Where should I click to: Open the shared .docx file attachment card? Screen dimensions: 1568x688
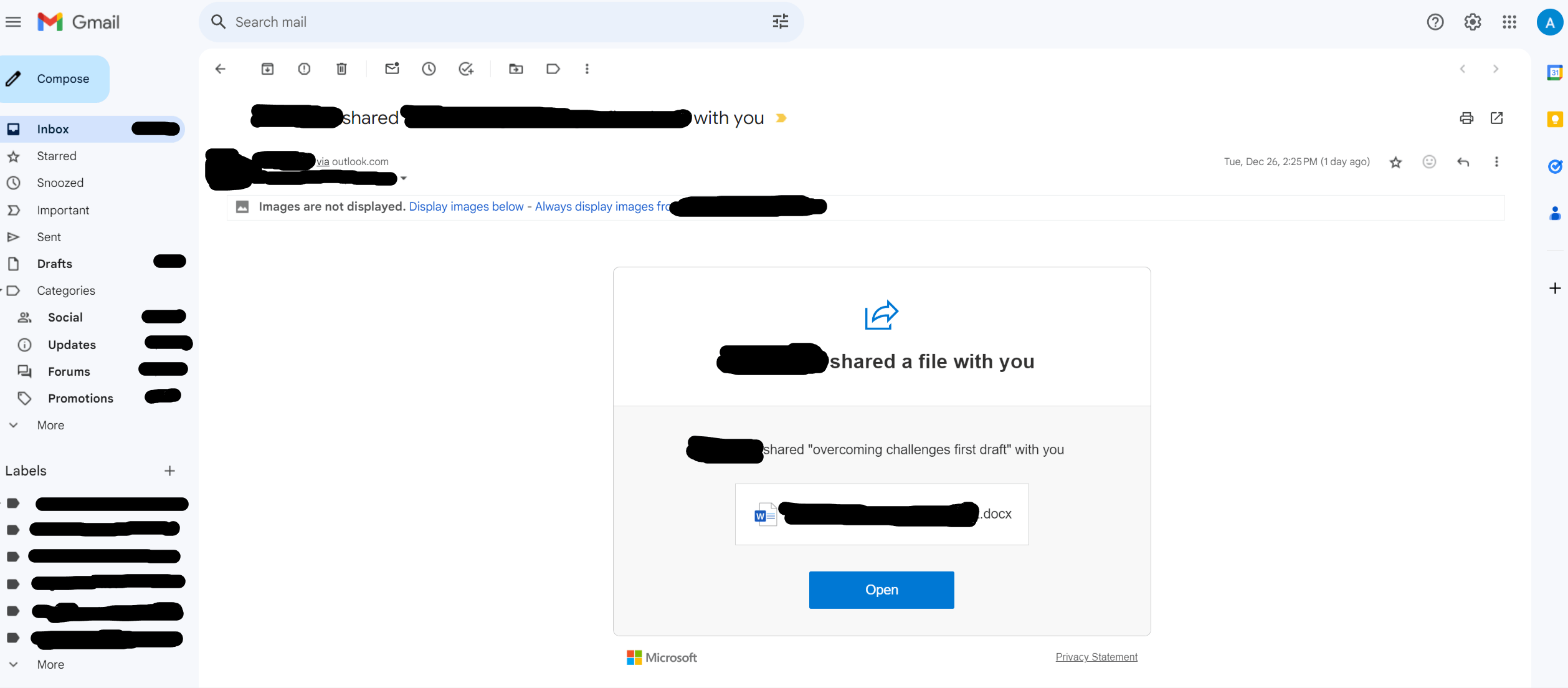pyautogui.click(x=881, y=515)
